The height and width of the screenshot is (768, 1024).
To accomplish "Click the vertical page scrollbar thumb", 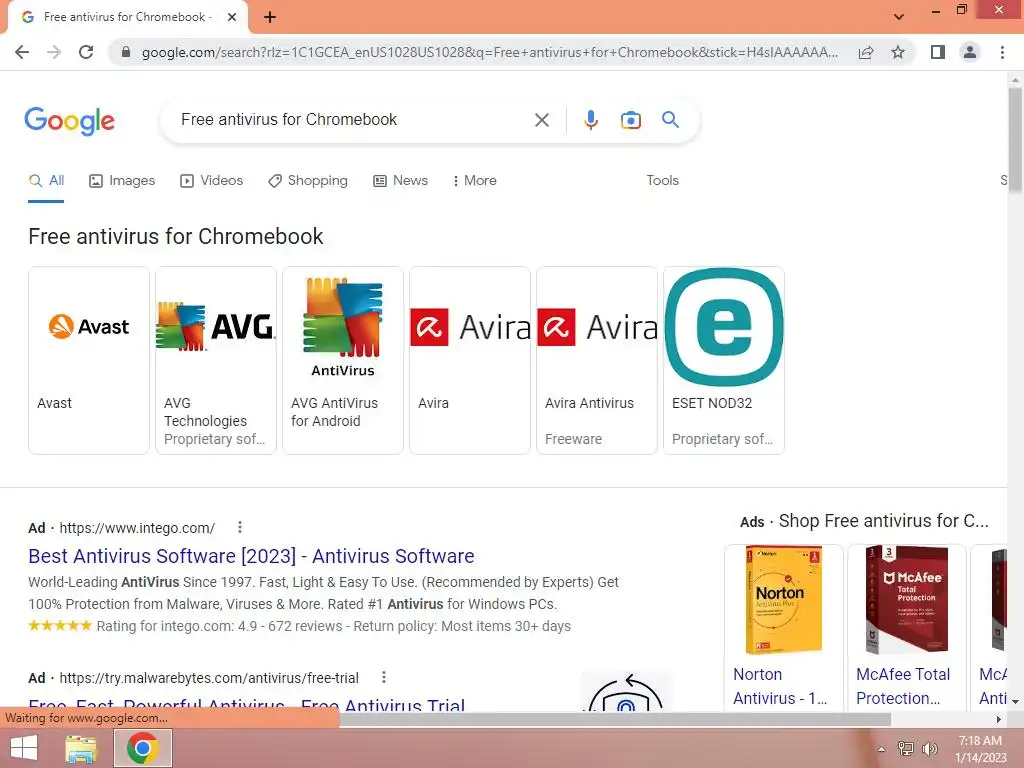I will pyautogui.click(x=1015, y=140).
